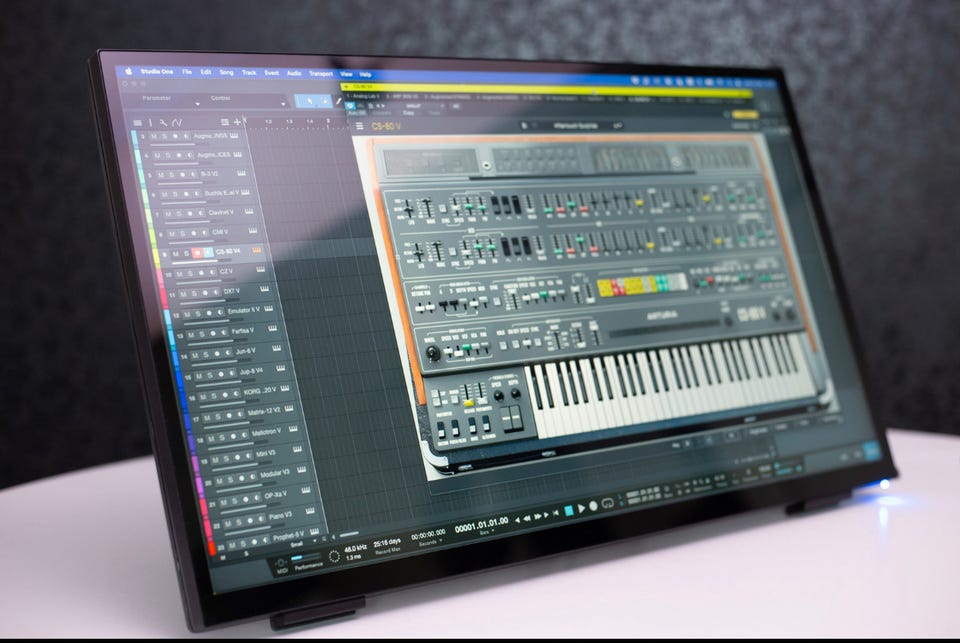Click the Performance meter

pyautogui.click(x=308, y=561)
